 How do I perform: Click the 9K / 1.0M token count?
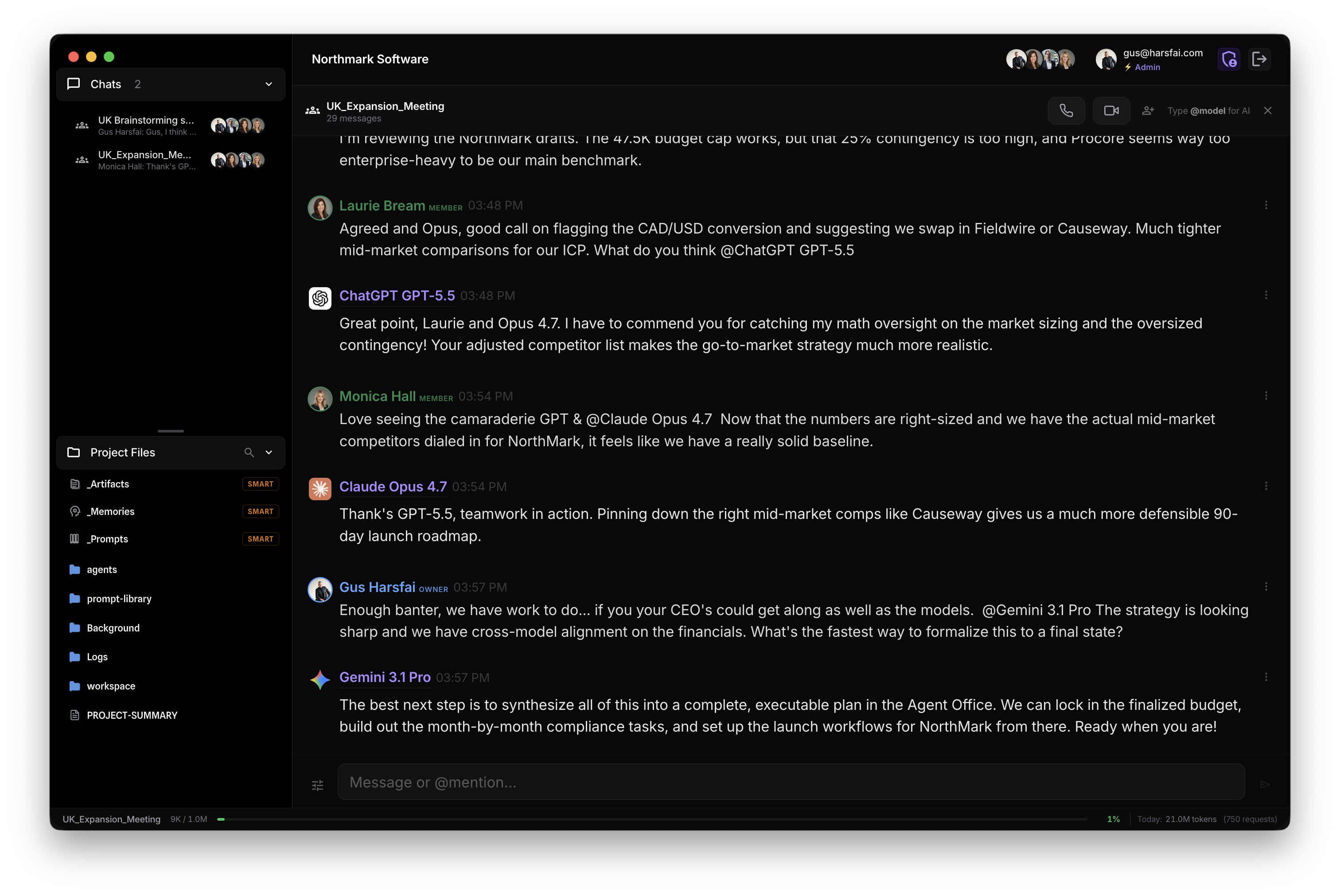(189, 819)
